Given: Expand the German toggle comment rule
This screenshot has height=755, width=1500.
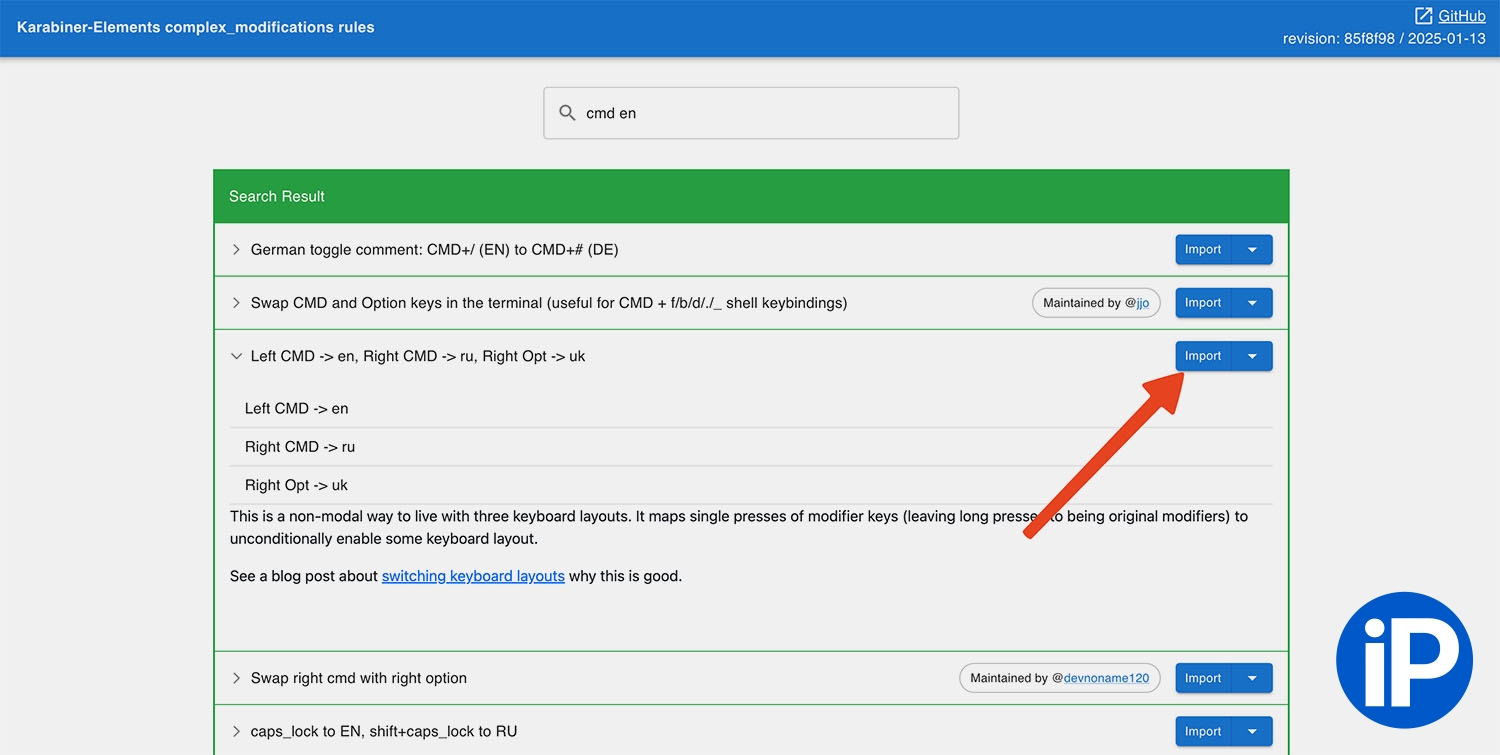Looking at the screenshot, I should click(237, 250).
